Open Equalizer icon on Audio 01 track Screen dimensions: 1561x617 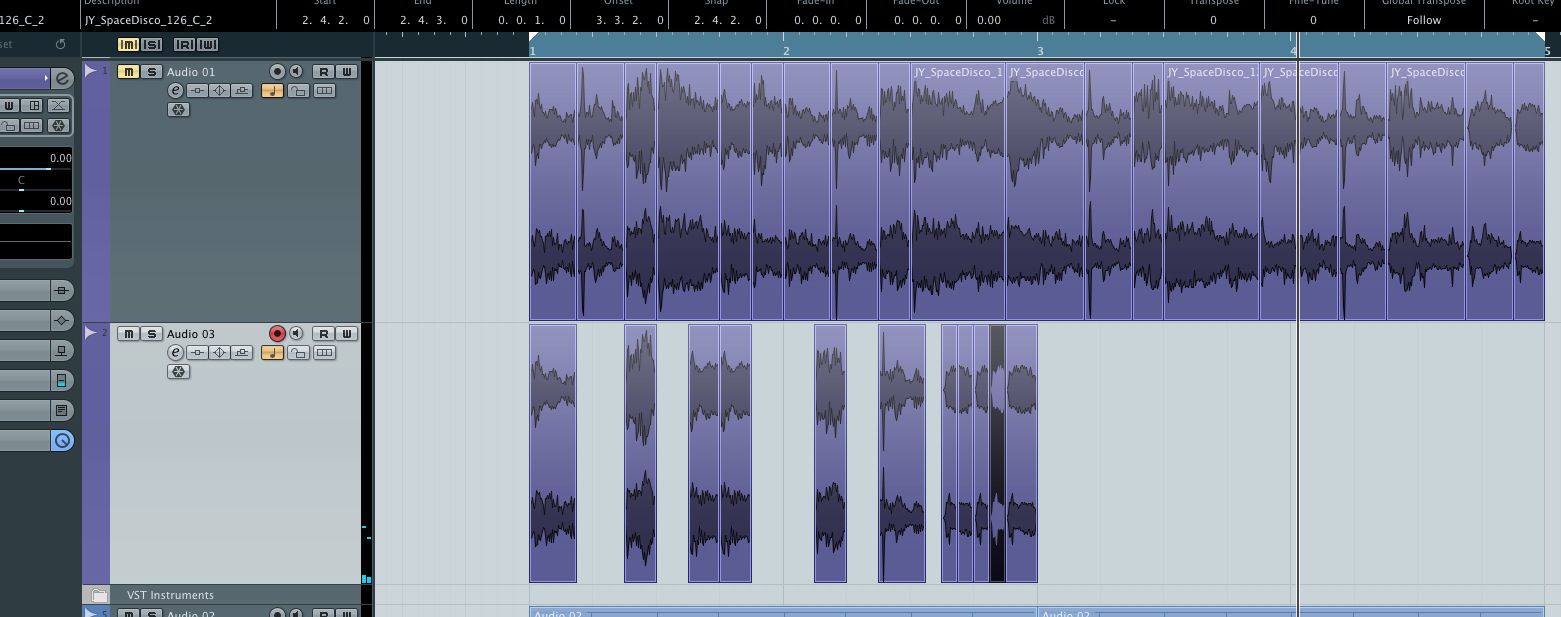(x=220, y=90)
